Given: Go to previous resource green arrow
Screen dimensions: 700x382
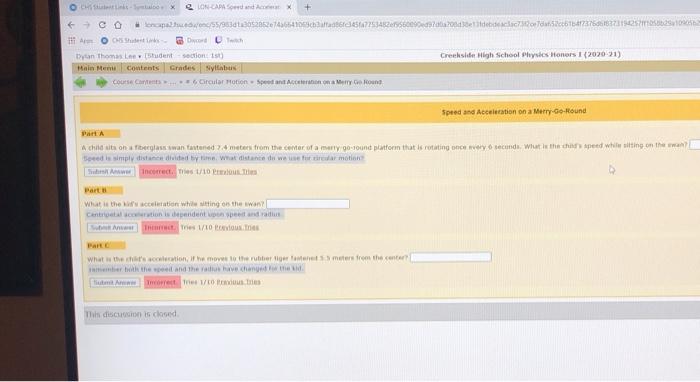Looking at the screenshot, I should click(x=80, y=82).
